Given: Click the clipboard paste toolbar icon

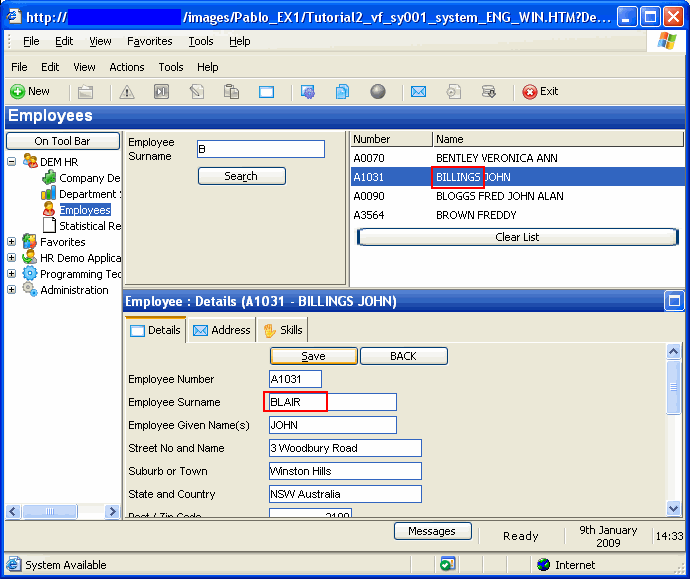Looking at the screenshot, I should coord(231,92).
